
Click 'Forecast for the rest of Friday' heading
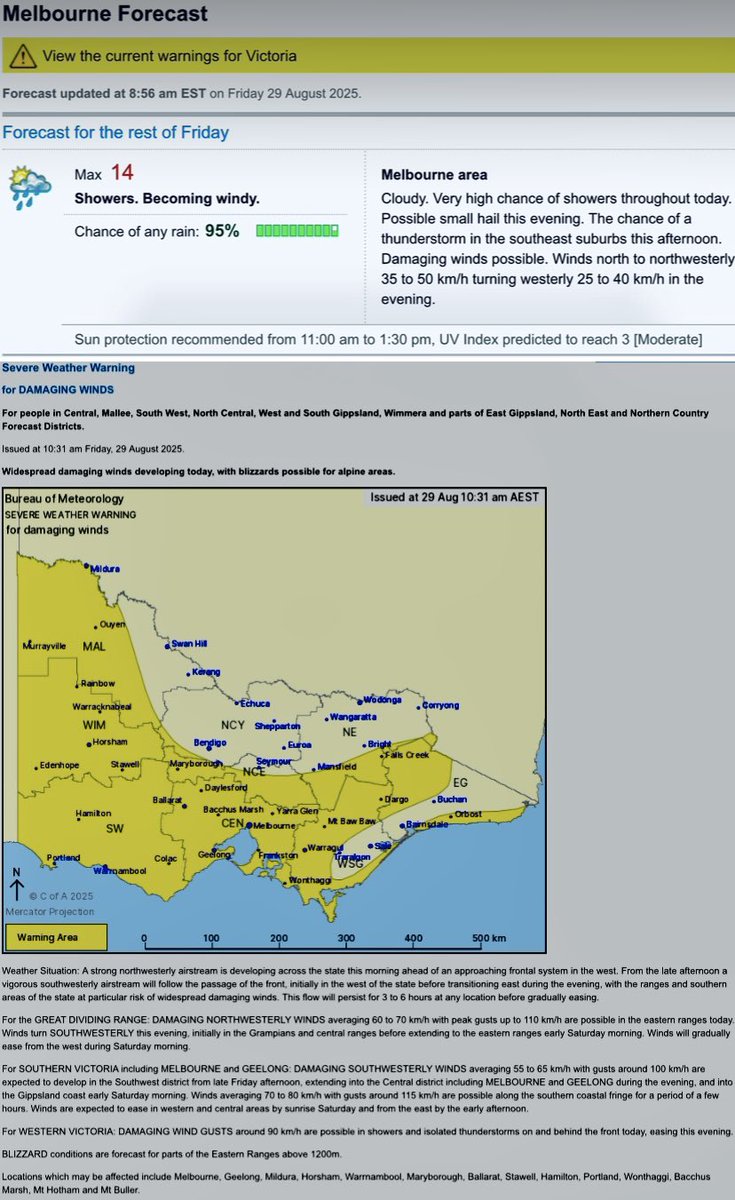(116, 132)
